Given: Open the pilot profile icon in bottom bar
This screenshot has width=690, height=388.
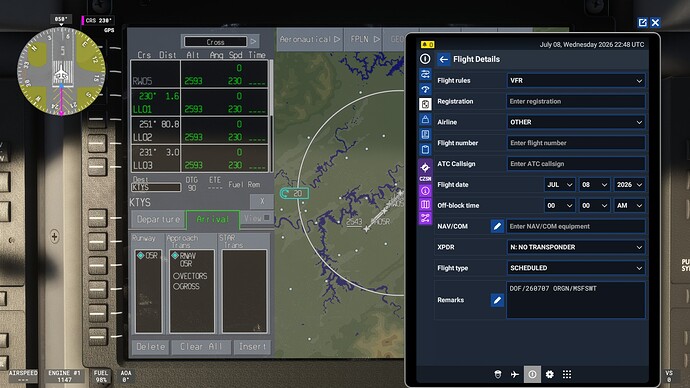Looking at the screenshot, I should click(x=498, y=374).
